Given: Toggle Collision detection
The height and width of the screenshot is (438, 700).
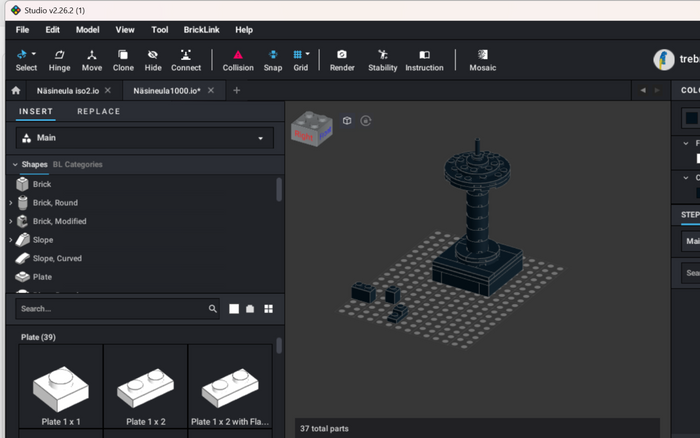Looking at the screenshot, I should point(238,60).
